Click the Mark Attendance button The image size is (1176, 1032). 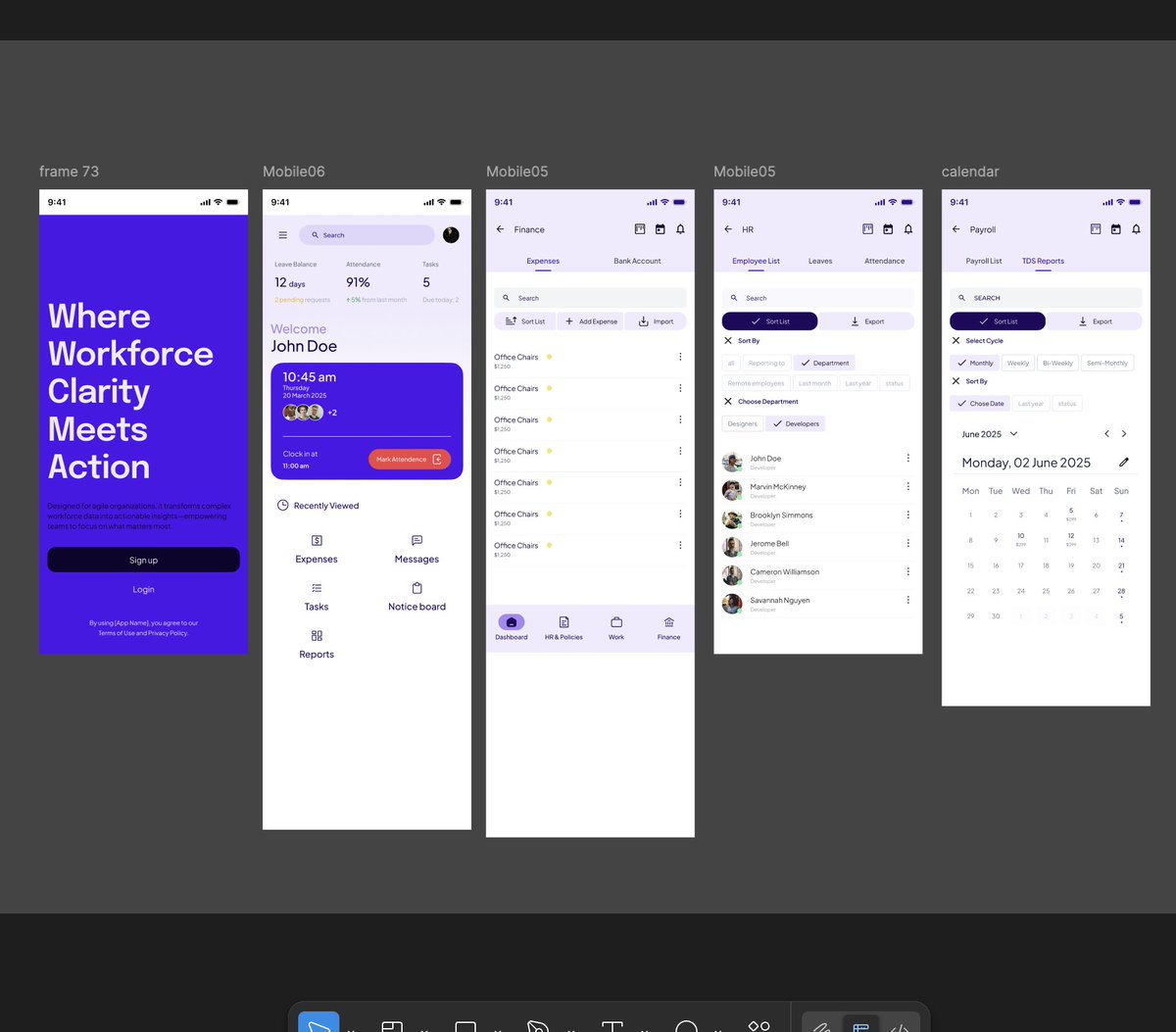[x=410, y=459]
